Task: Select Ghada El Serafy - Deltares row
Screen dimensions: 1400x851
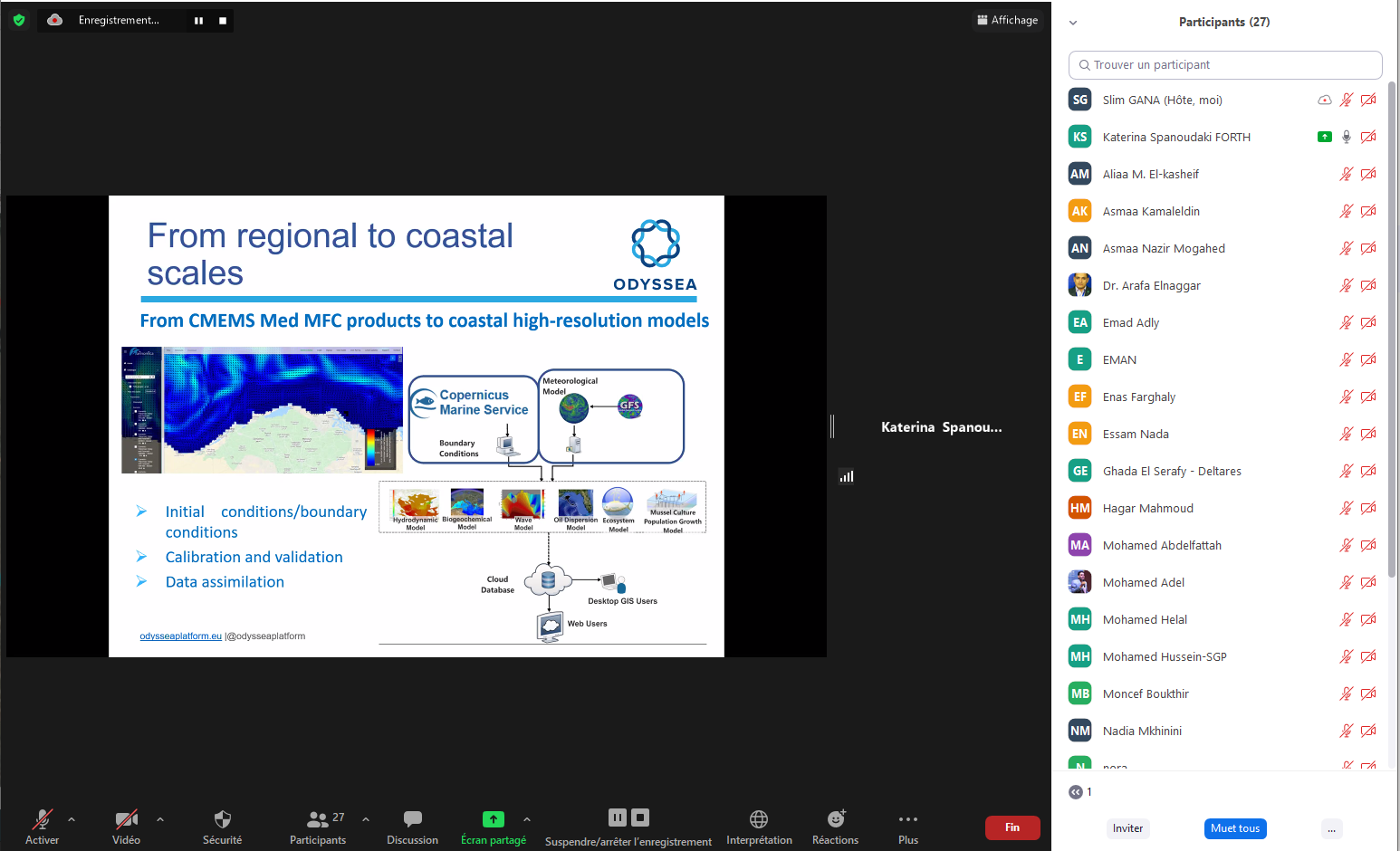Action: tap(1225, 471)
